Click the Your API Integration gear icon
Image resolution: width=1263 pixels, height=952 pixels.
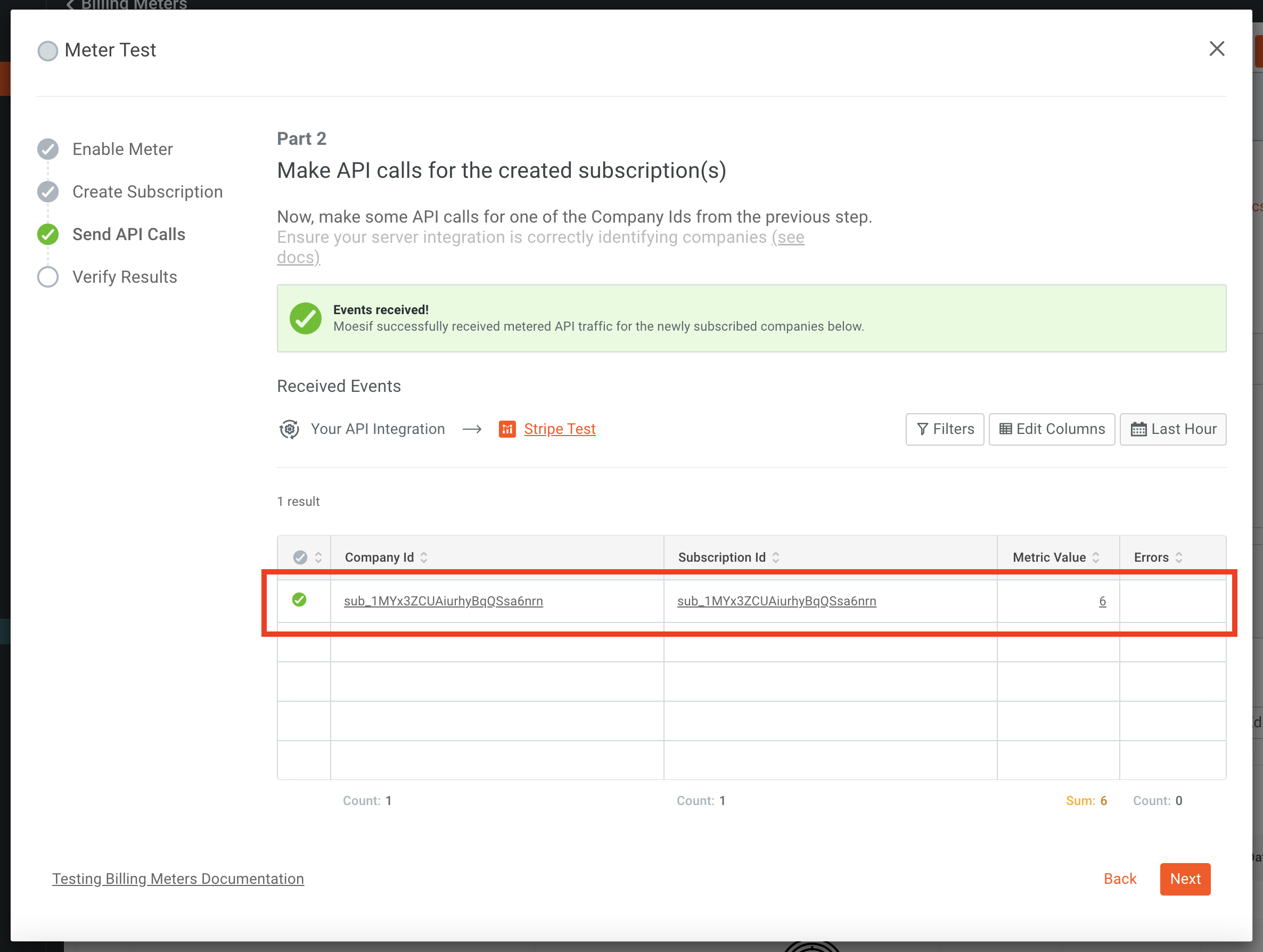[289, 429]
